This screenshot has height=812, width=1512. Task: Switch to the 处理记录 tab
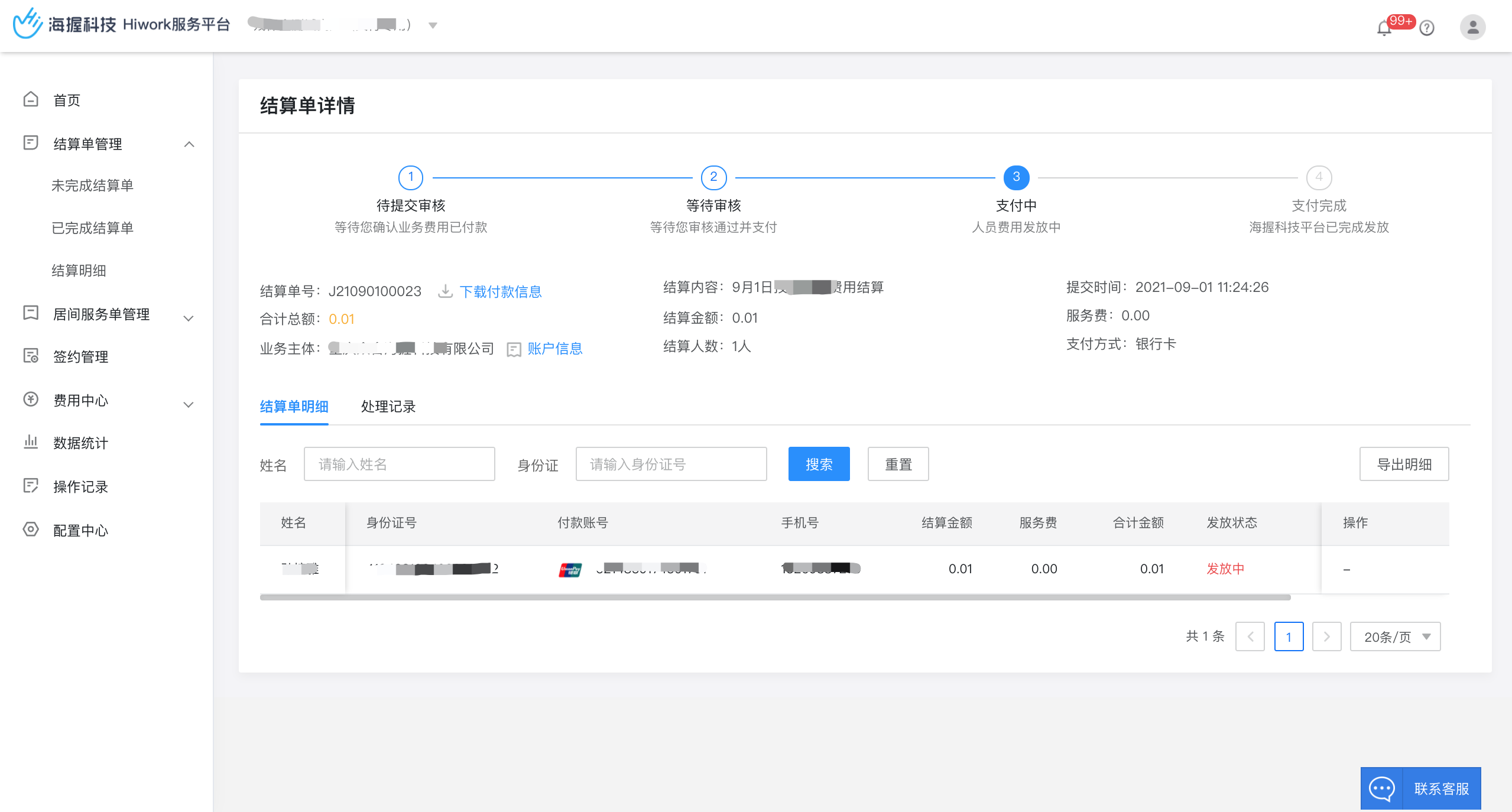(x=388, y=407)
